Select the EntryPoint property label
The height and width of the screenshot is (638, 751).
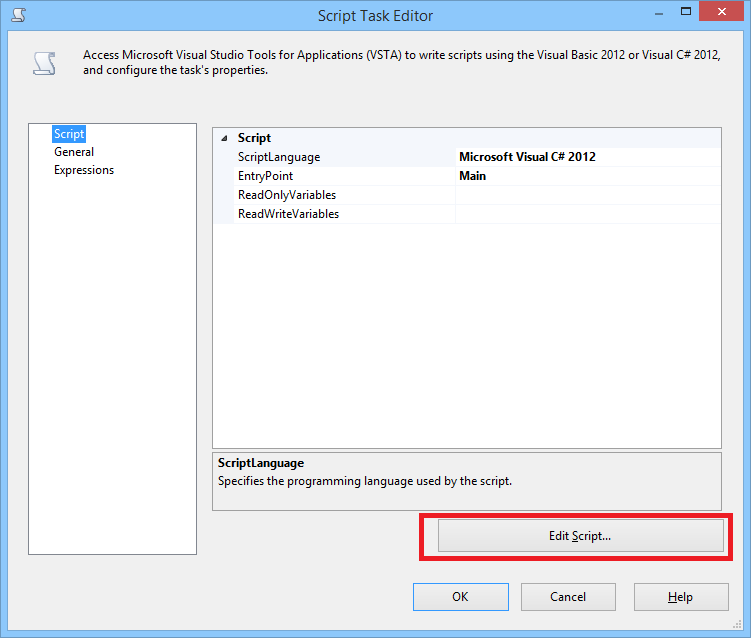click(x=265, y=176)
